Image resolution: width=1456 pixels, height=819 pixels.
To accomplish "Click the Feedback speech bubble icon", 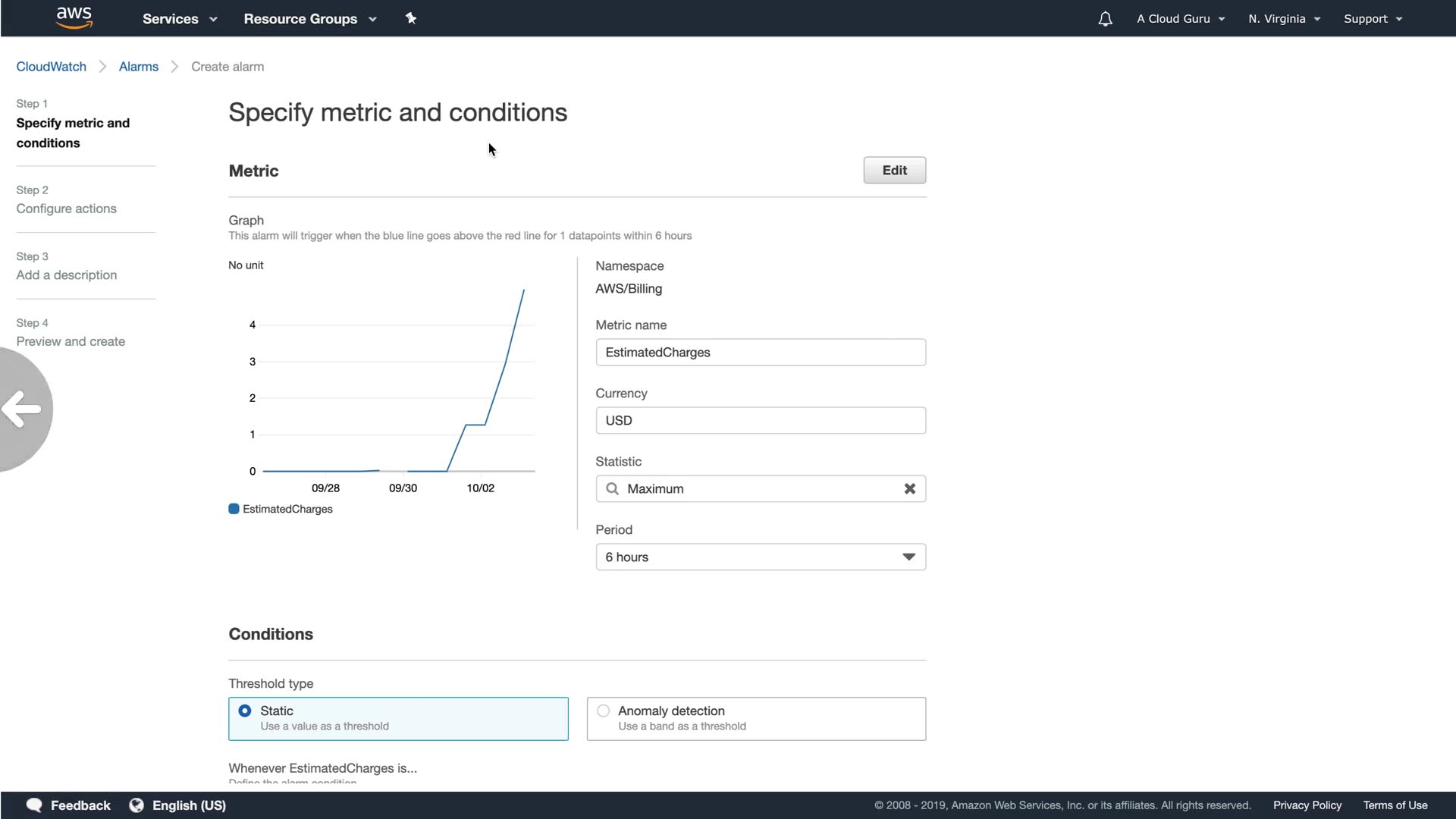I will (x=34, y=805).
